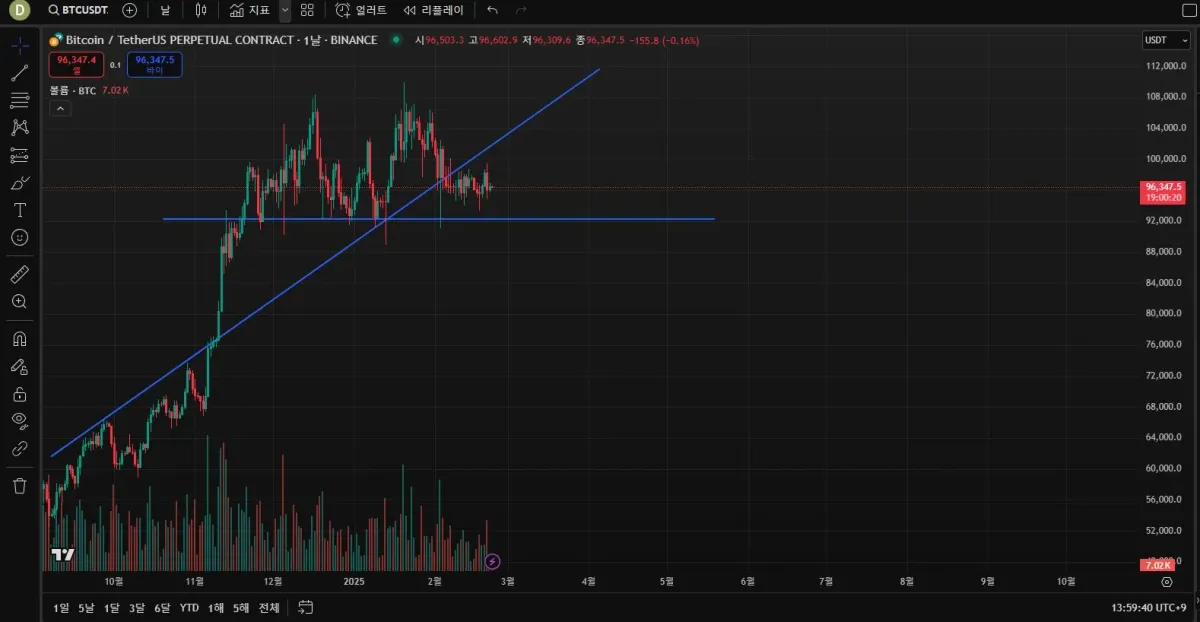Click the 11월 time axis label
The image size is (1200, 622).
(x=195, y=580)
